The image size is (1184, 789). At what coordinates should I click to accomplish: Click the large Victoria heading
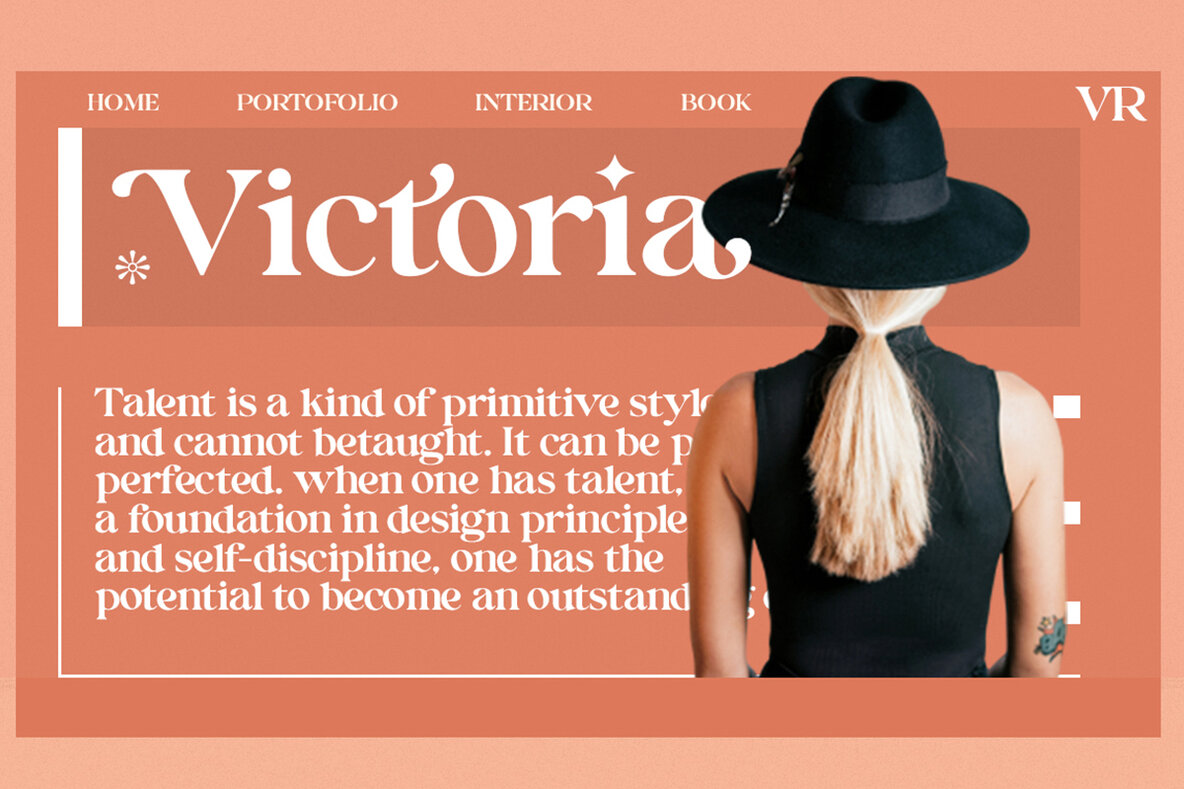pos(430,220)
